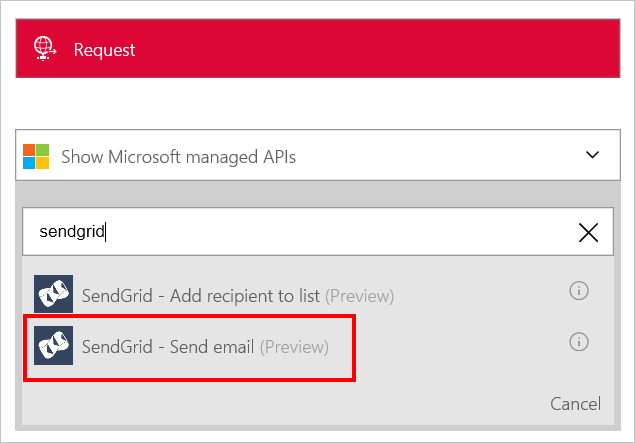Show info for Add recipient to list
Image resolution: width=635 pixels, height=443 pixels.
579,291
